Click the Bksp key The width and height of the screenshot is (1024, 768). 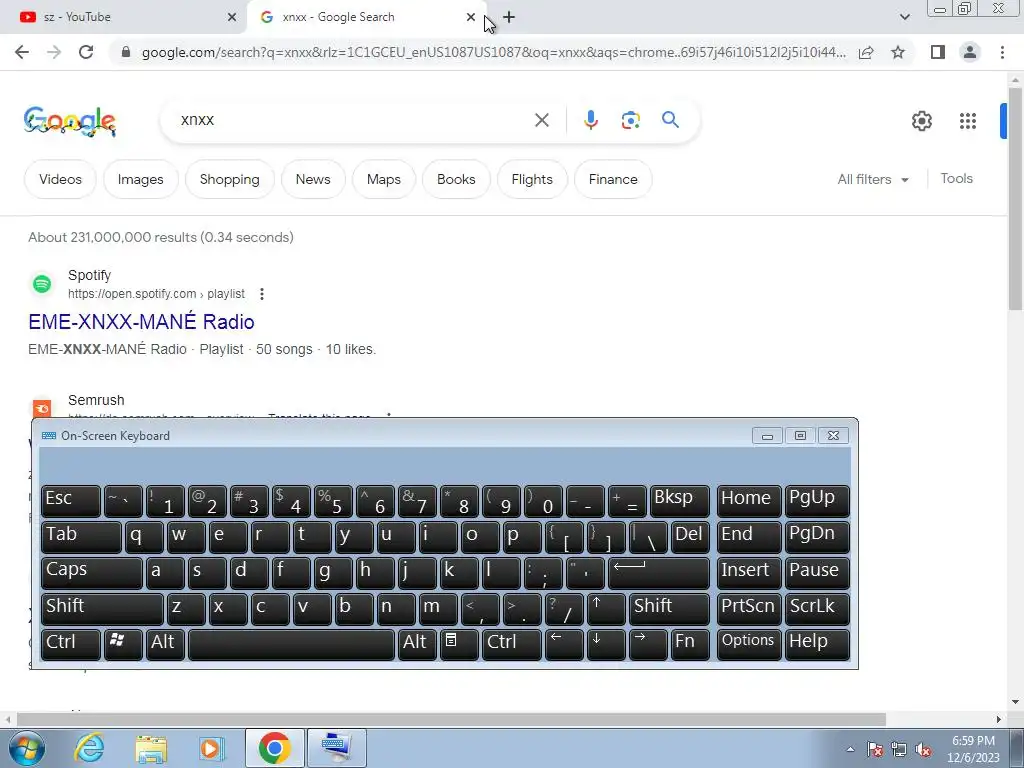(x=680, y=500)
